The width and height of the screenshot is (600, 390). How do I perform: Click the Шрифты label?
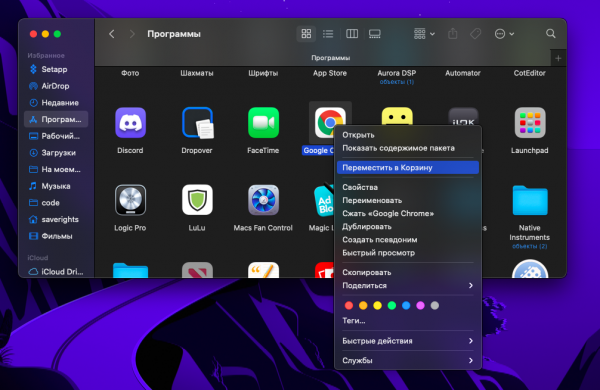coord(263,73)
